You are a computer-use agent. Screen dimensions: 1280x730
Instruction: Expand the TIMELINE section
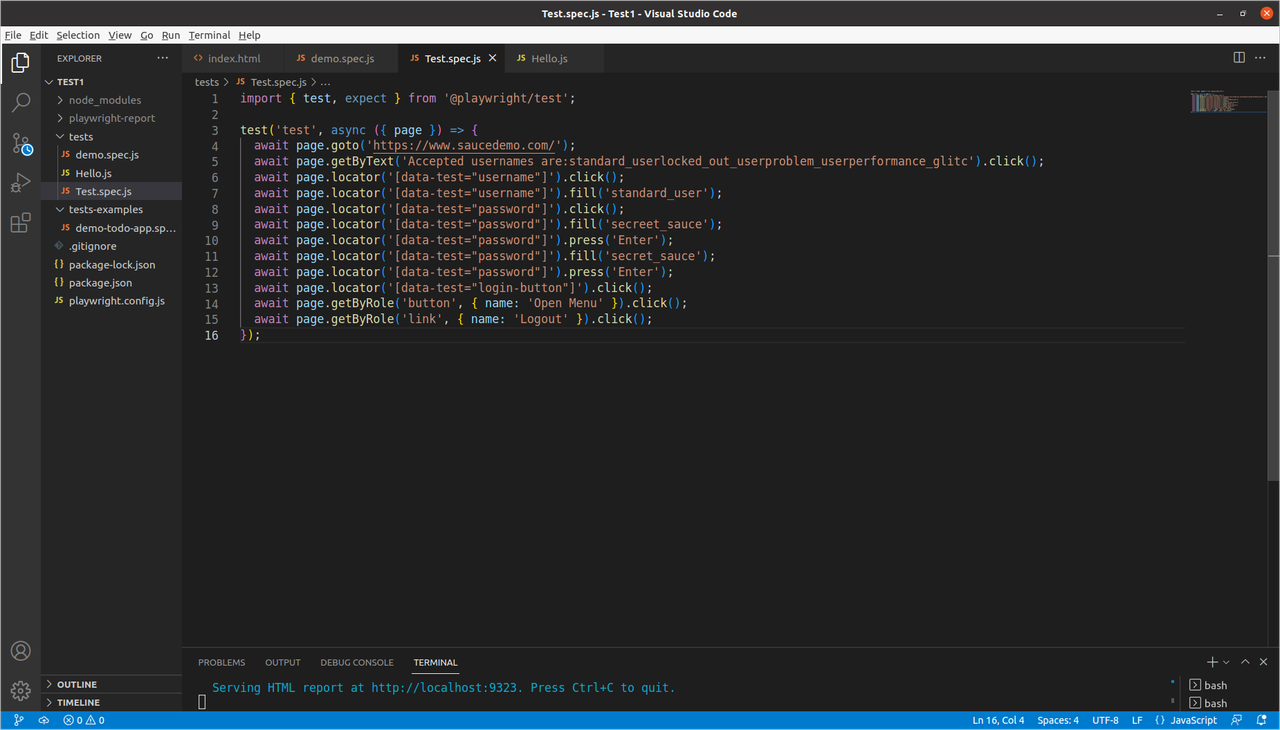pos(112,703)
